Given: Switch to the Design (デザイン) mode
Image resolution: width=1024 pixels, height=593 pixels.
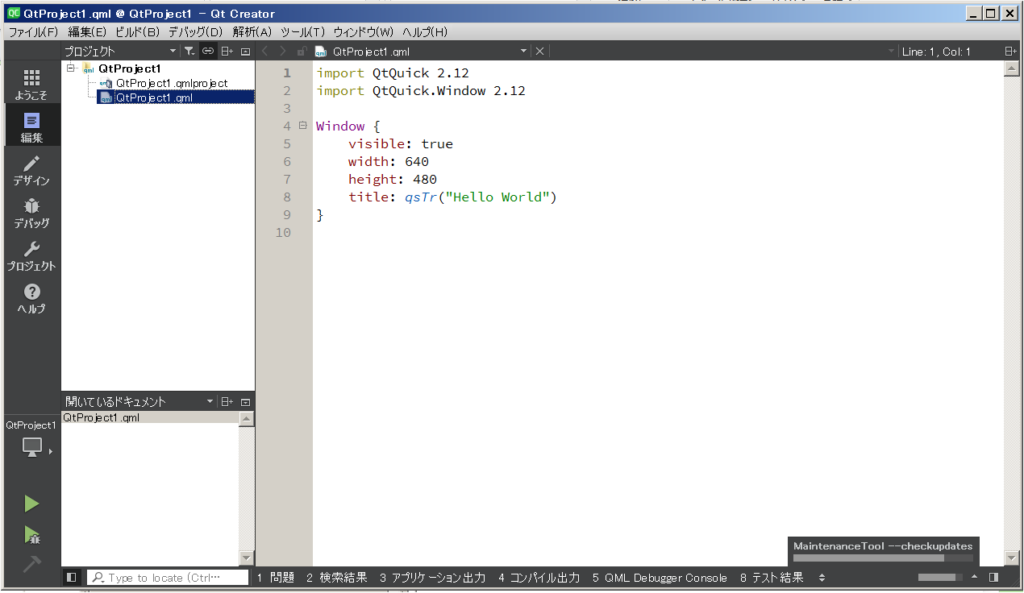Looking at the screenshot, I should [x=31, y=170].
